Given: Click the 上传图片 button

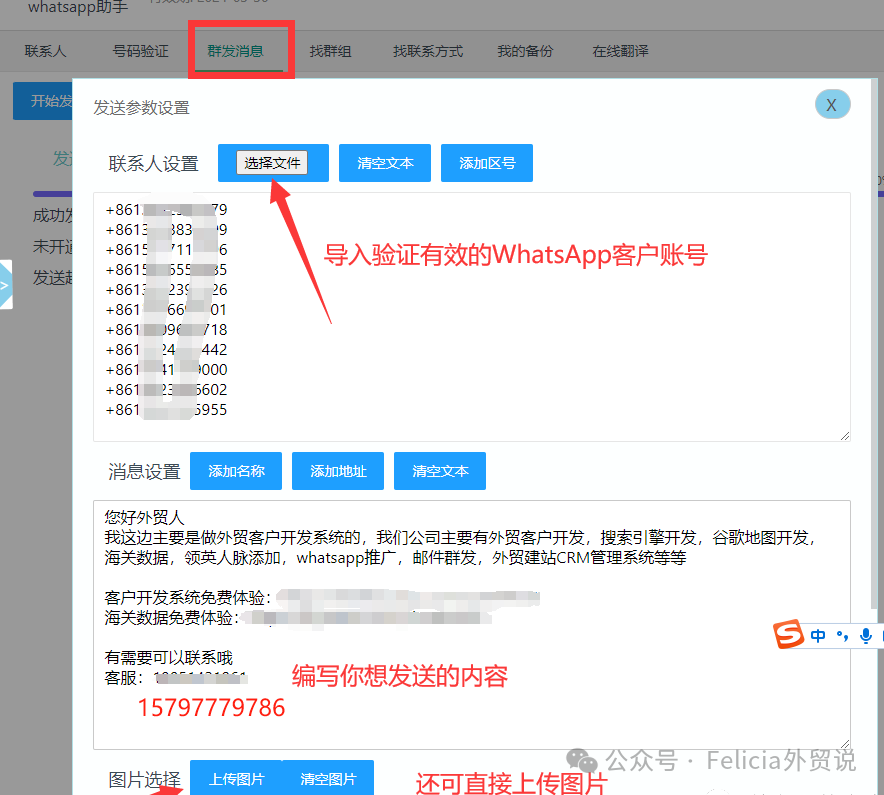Looking at the screenshot, I should pyautogui.click(x=236, y=778).
